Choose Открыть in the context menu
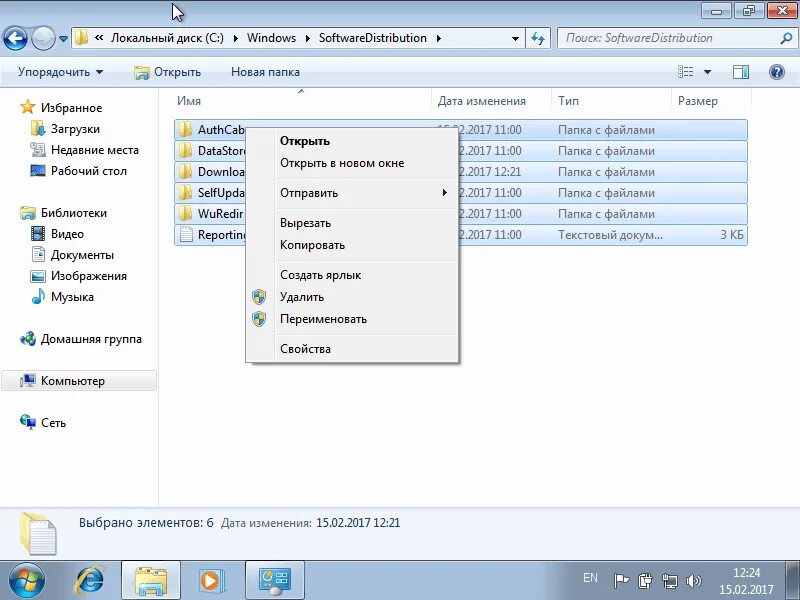 (352, 141)
